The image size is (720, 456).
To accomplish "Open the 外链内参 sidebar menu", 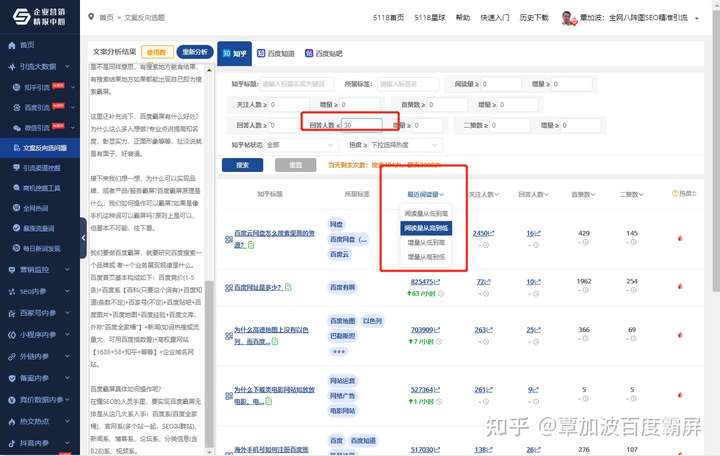I will [40, 356].
